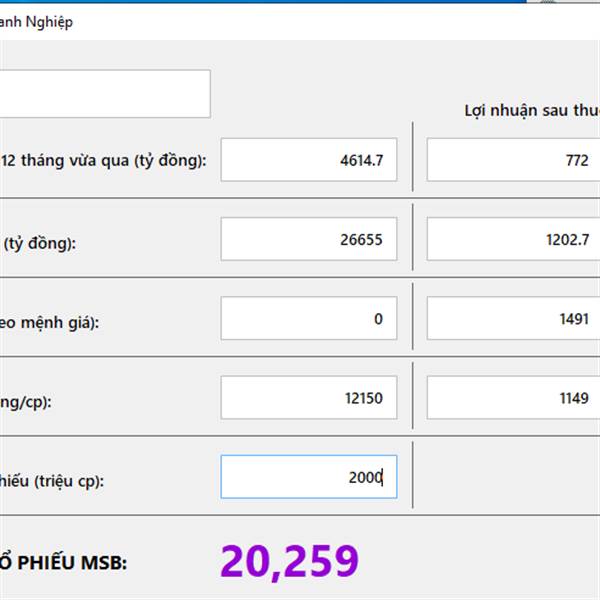The width and height of the screenshot is (600, 600).
Task: Click the large empty text box at top
Action: (105, 94)
